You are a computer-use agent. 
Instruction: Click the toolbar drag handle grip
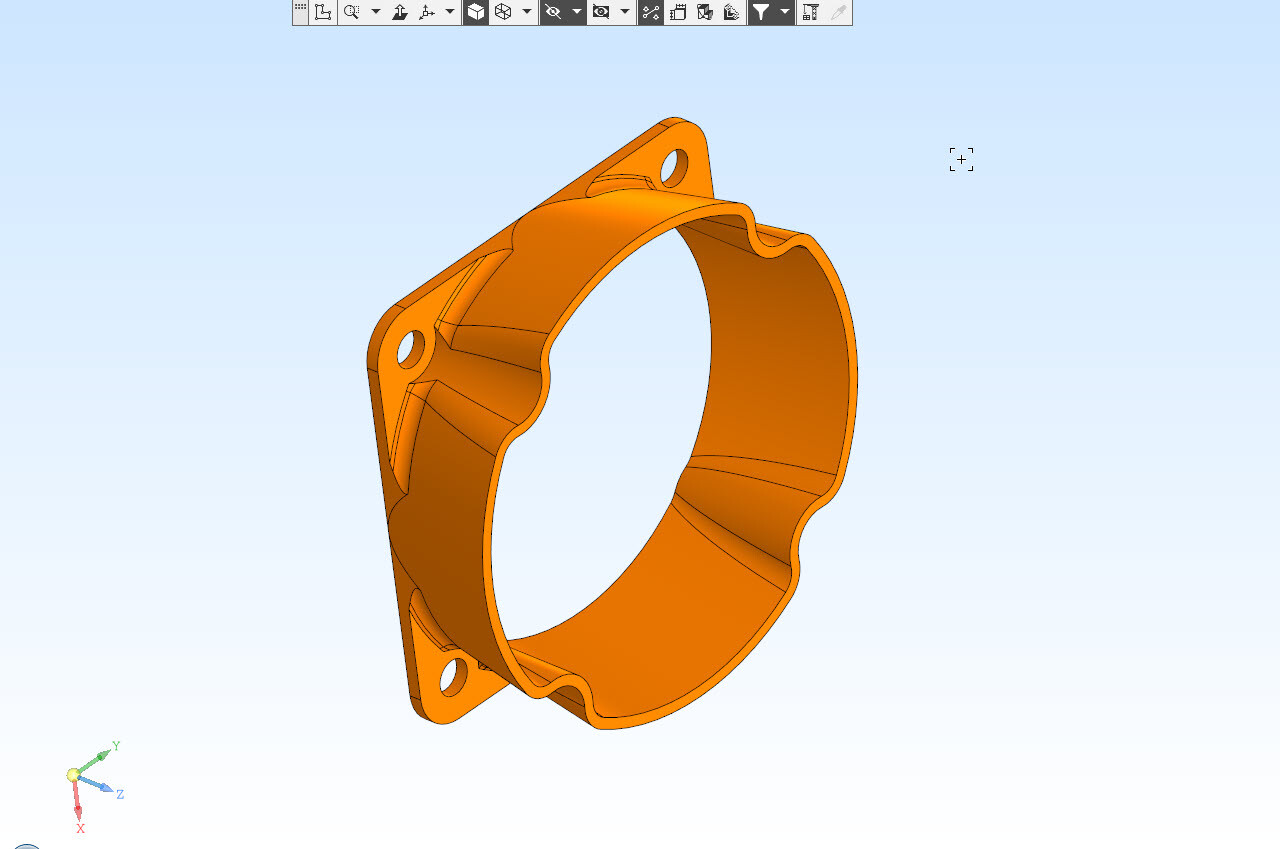[x=300, y=11]
